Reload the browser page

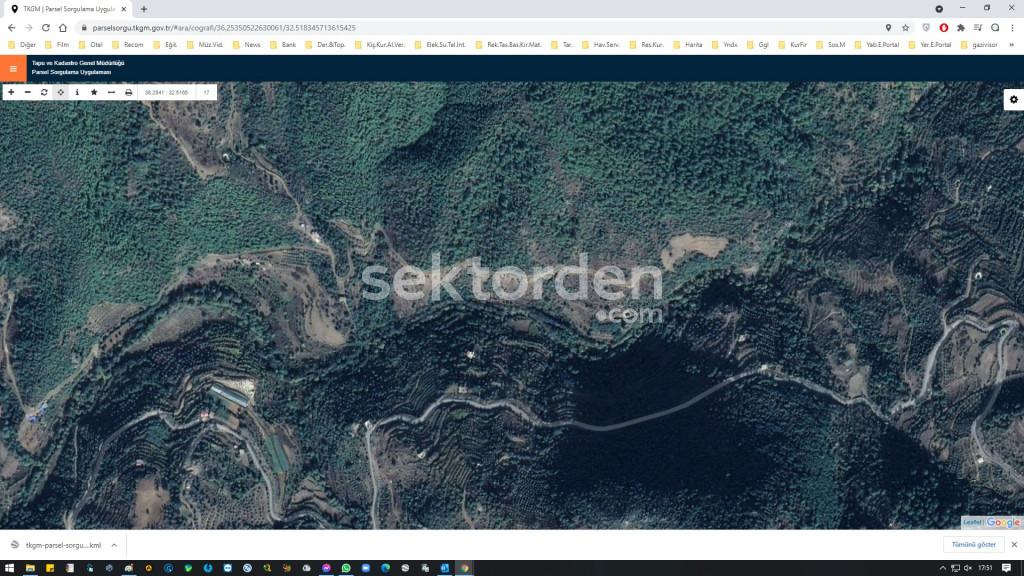coord(46,27)
